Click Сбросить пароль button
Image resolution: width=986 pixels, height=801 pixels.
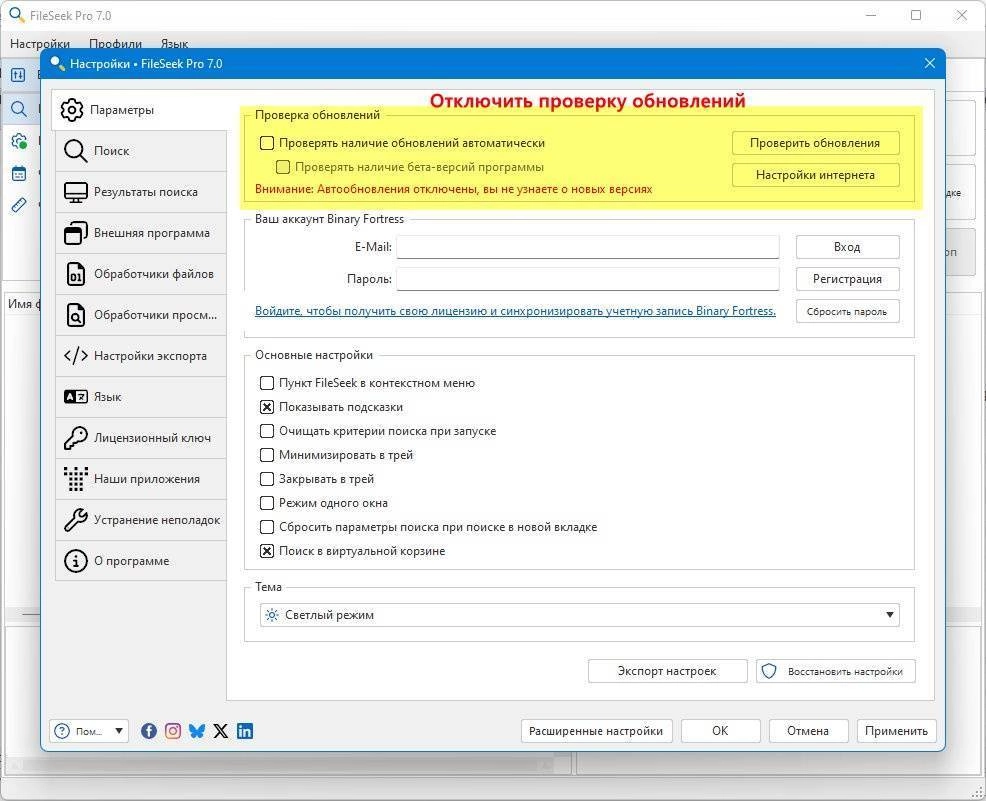pos(848,311)
